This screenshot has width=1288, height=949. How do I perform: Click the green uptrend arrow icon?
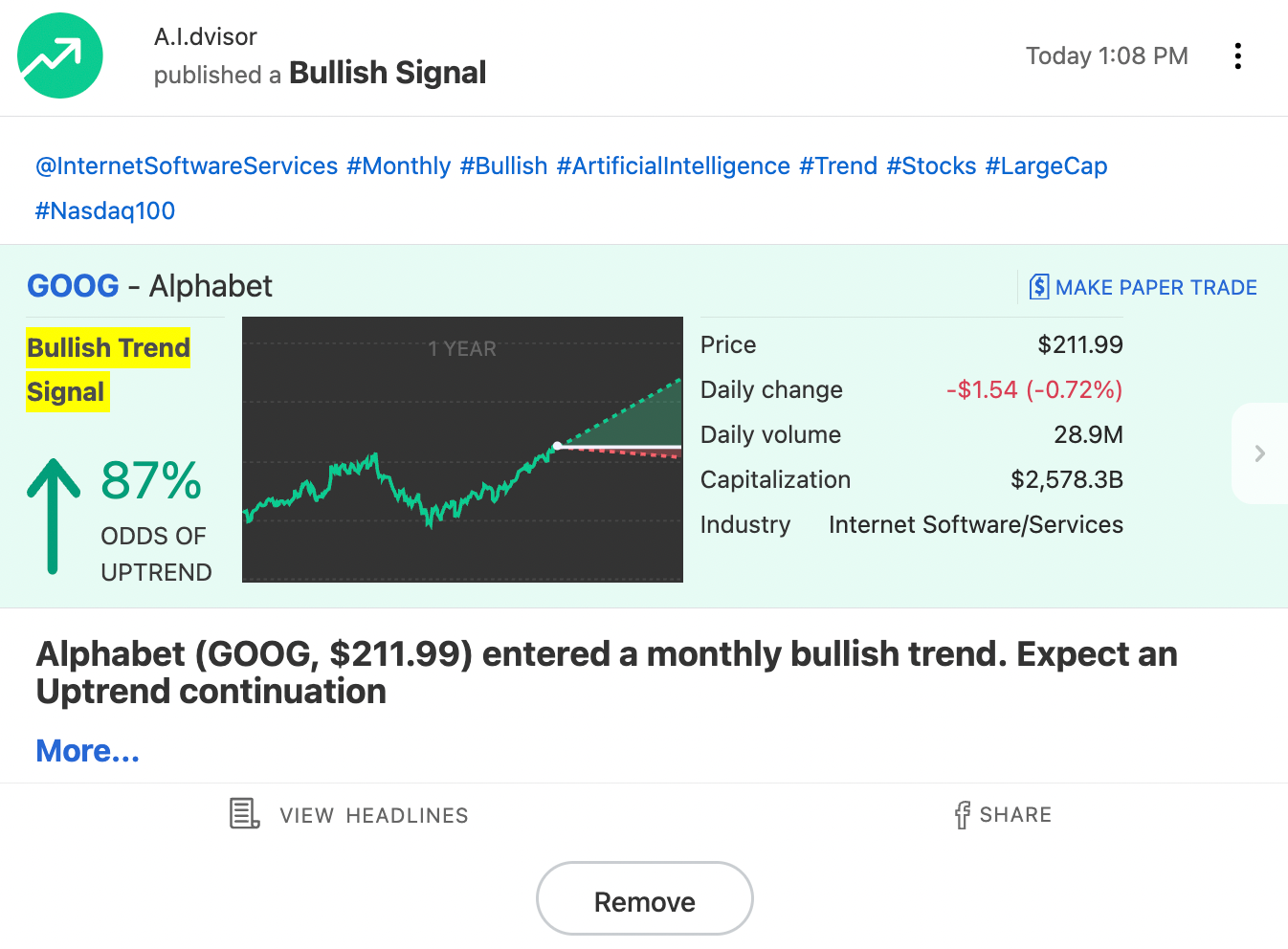(x=54, y=517)
